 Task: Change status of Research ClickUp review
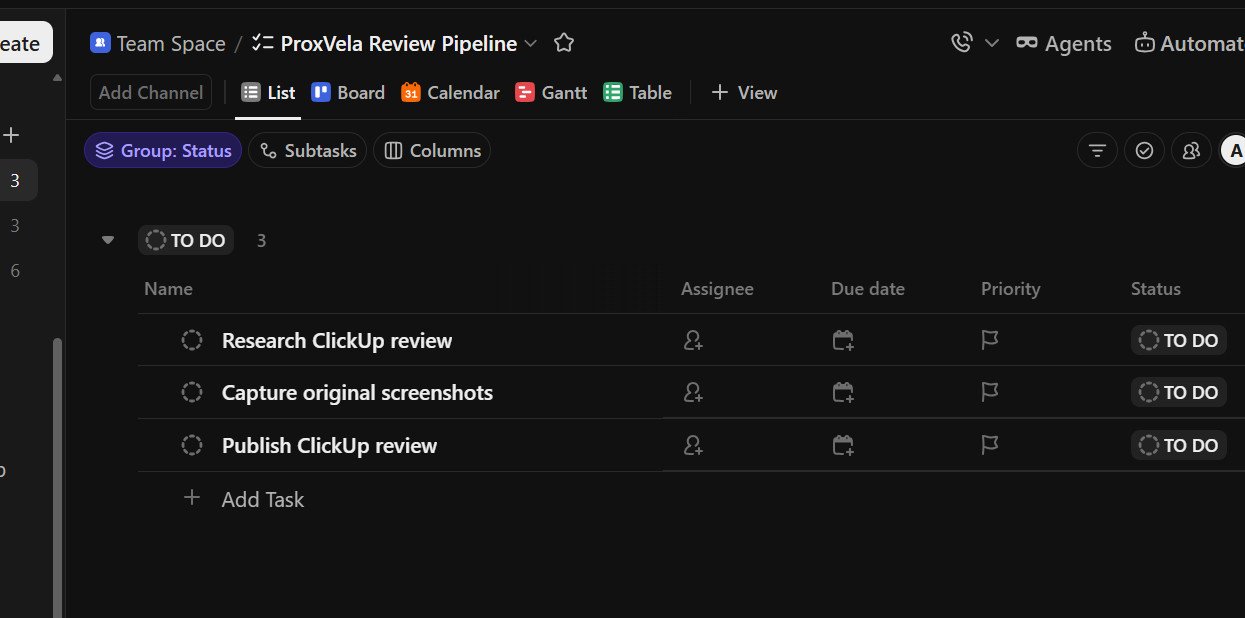(x=1179, y=340)
